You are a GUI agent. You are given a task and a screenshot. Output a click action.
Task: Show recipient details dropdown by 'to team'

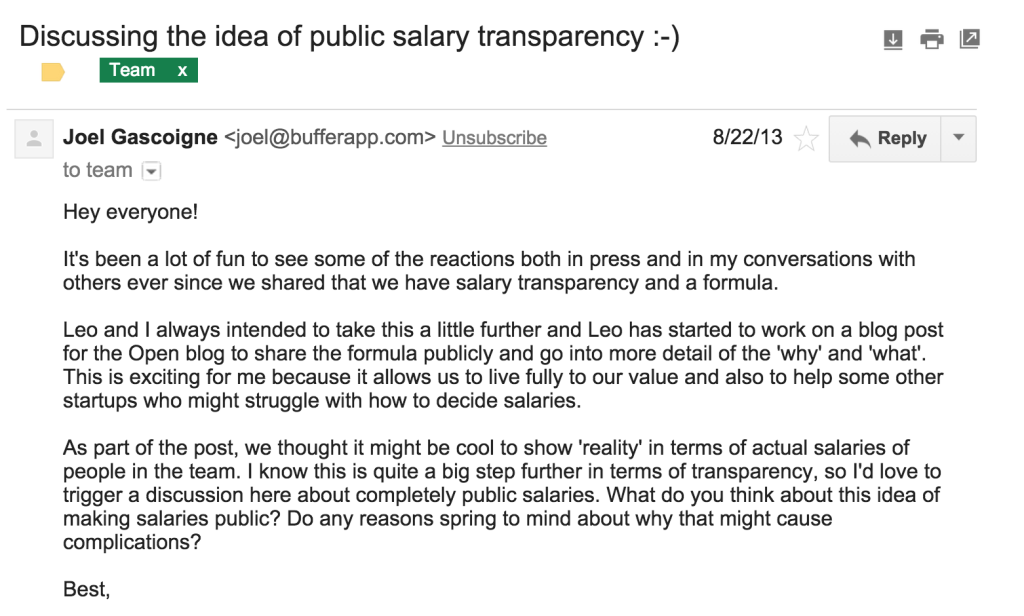pos(152,171)
